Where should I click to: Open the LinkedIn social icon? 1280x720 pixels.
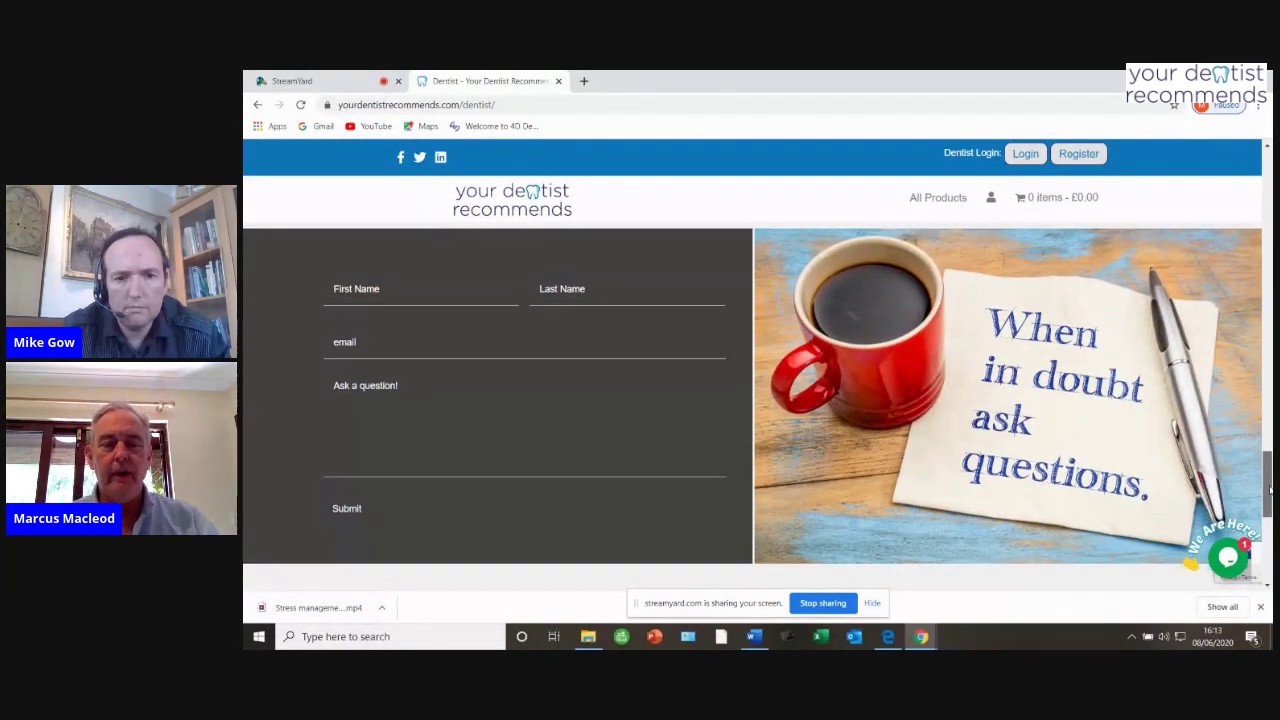(x=440, y=157)
